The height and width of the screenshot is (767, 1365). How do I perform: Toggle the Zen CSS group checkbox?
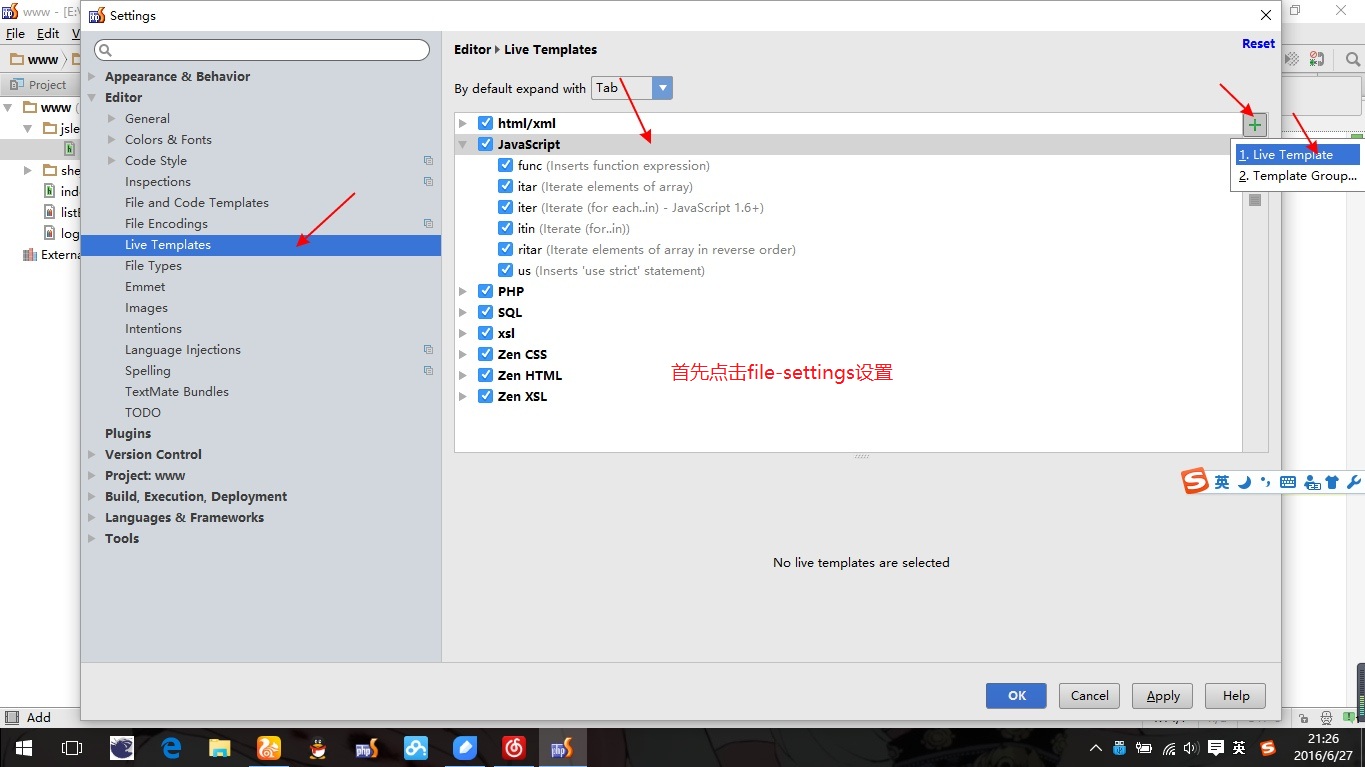(x=486, y=354)
